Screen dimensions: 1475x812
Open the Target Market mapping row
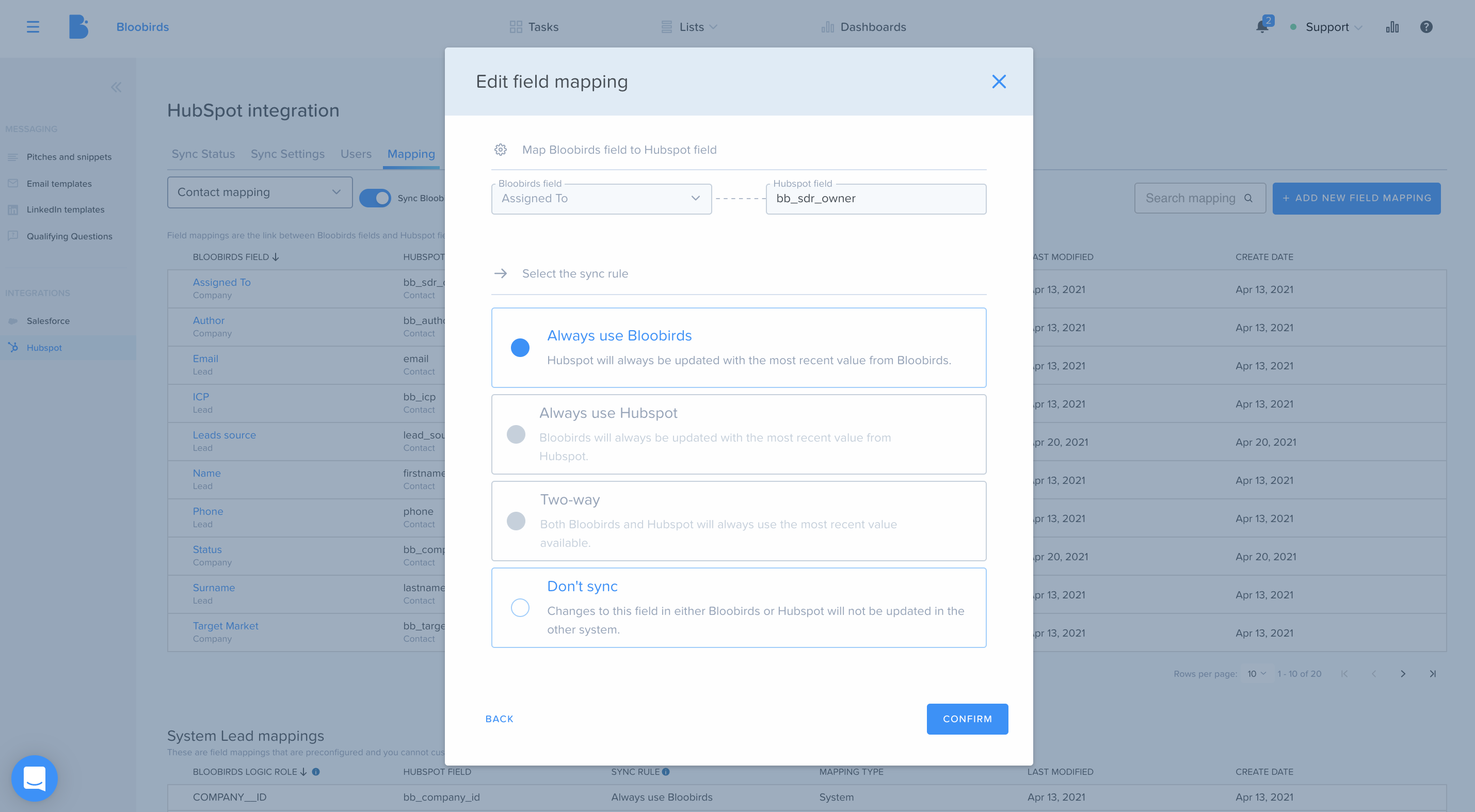click(226, 626)
